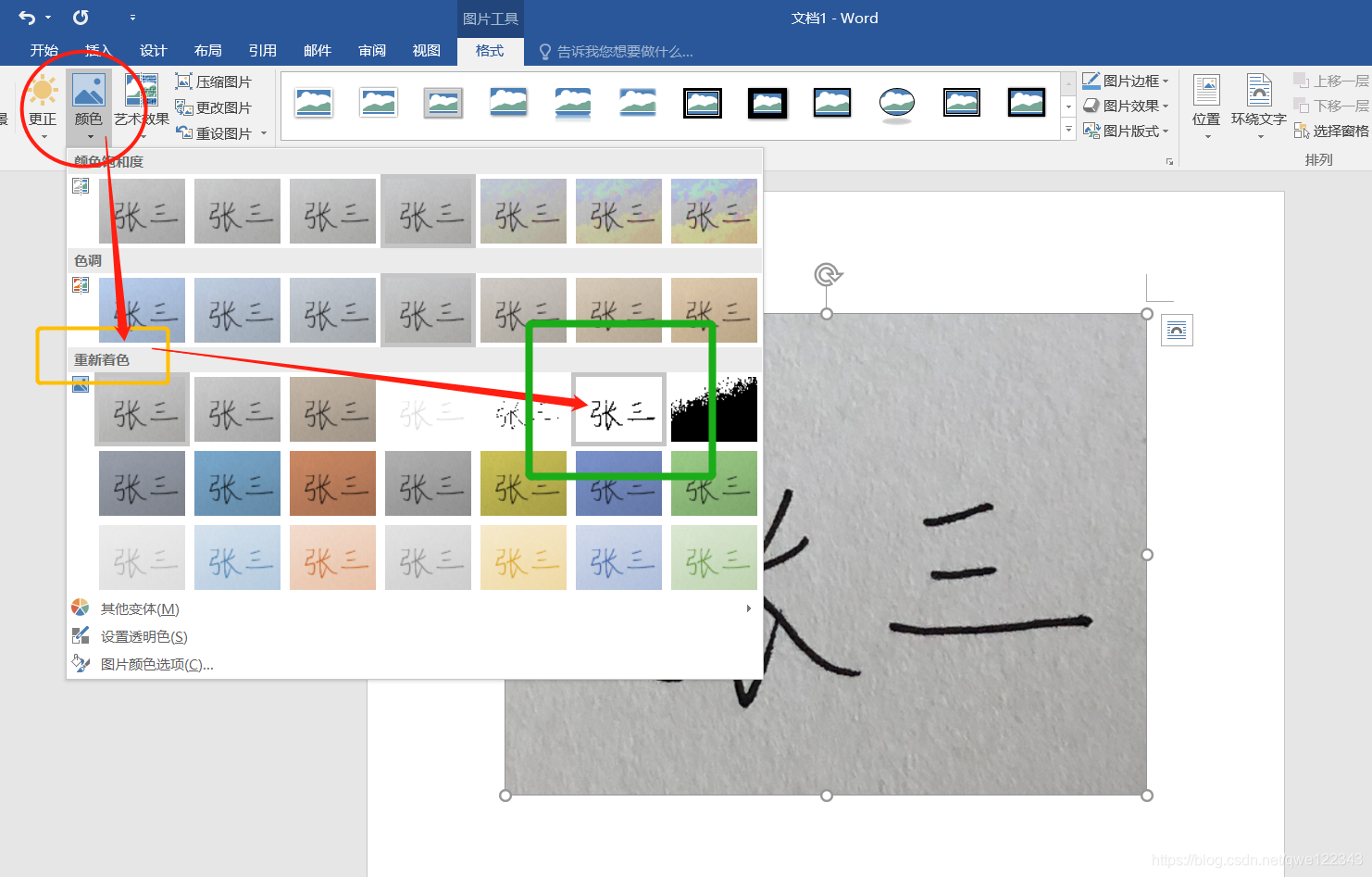Viewport: 1372px width, 877px height.
Task: Open the 图片边框 picture border menu
Action: pyautogui.click(x=1126, y=81)
